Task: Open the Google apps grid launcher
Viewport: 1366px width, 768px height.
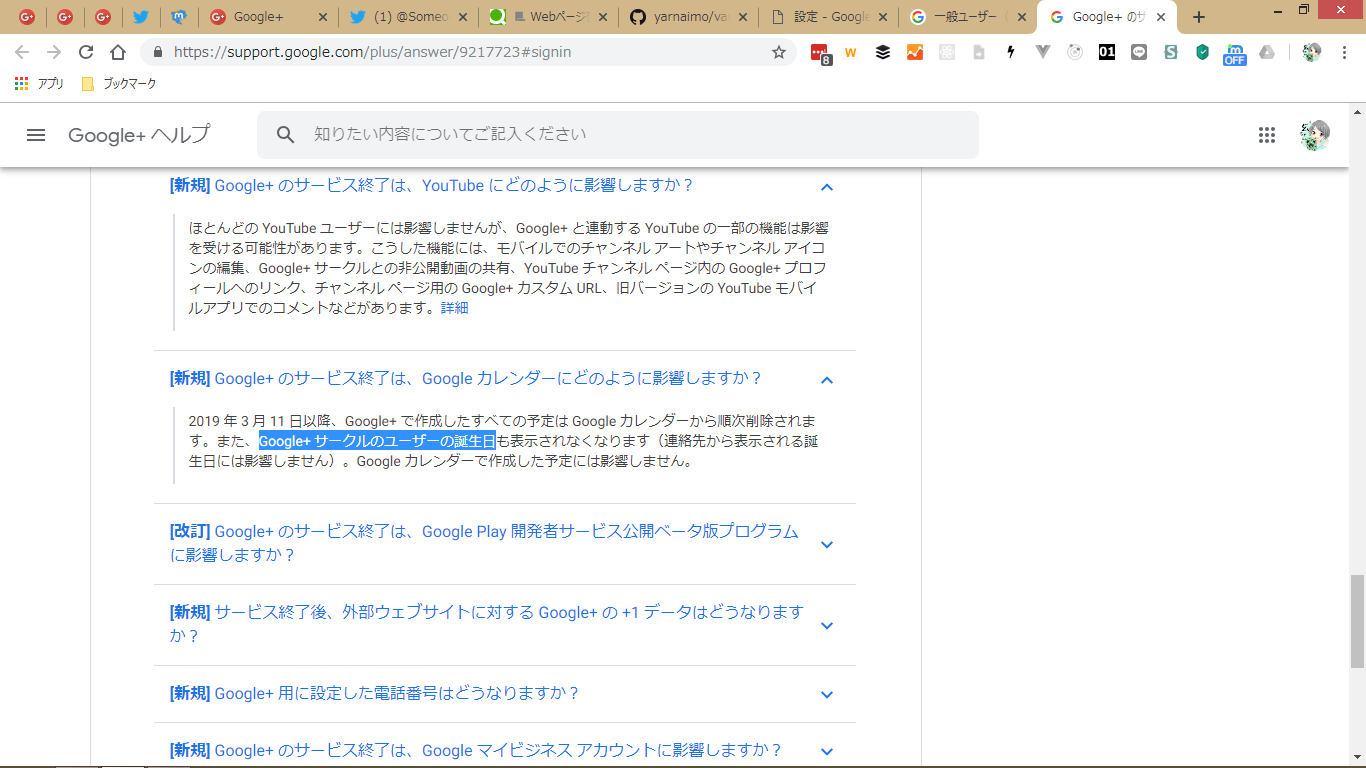Action: [1267, 135]
